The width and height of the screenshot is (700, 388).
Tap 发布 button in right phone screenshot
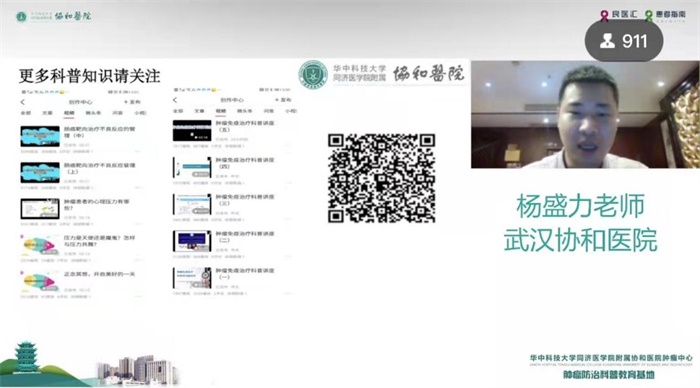pyautogui.click(x=283, y=100)
